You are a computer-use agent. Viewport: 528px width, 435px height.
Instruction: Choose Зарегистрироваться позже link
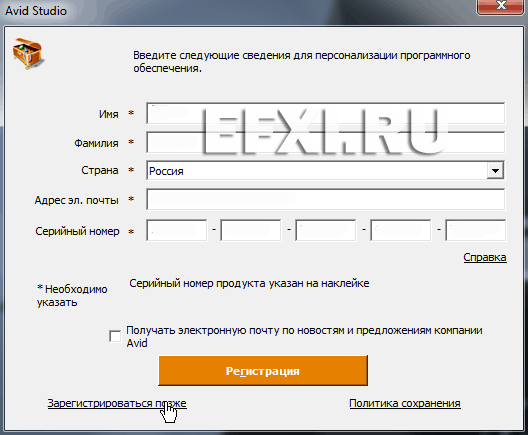[x=117, y=403]
